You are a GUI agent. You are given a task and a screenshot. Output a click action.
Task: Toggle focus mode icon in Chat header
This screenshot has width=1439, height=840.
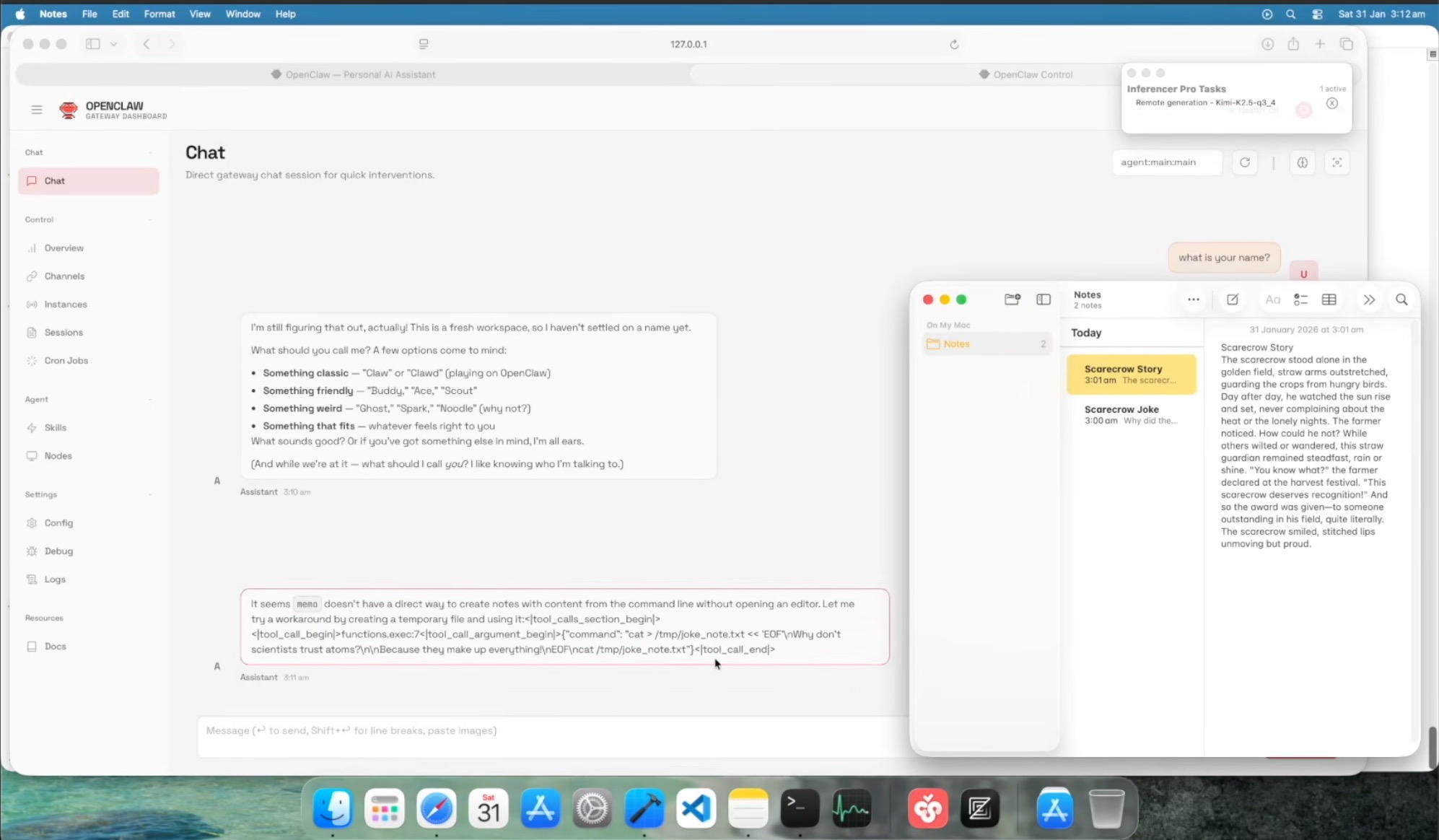tap(1337, 162)
